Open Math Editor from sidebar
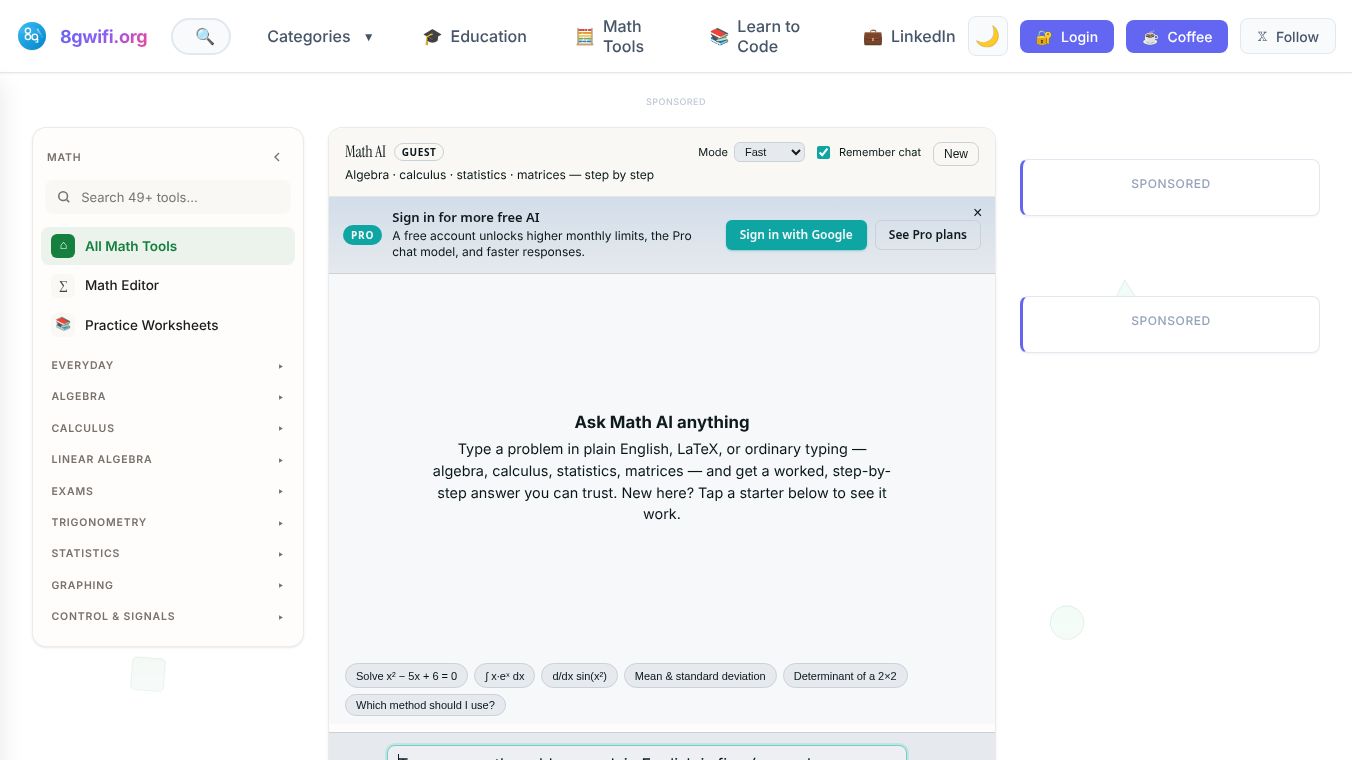Screen dimensions: 1352x760 (x=168, y=285)
